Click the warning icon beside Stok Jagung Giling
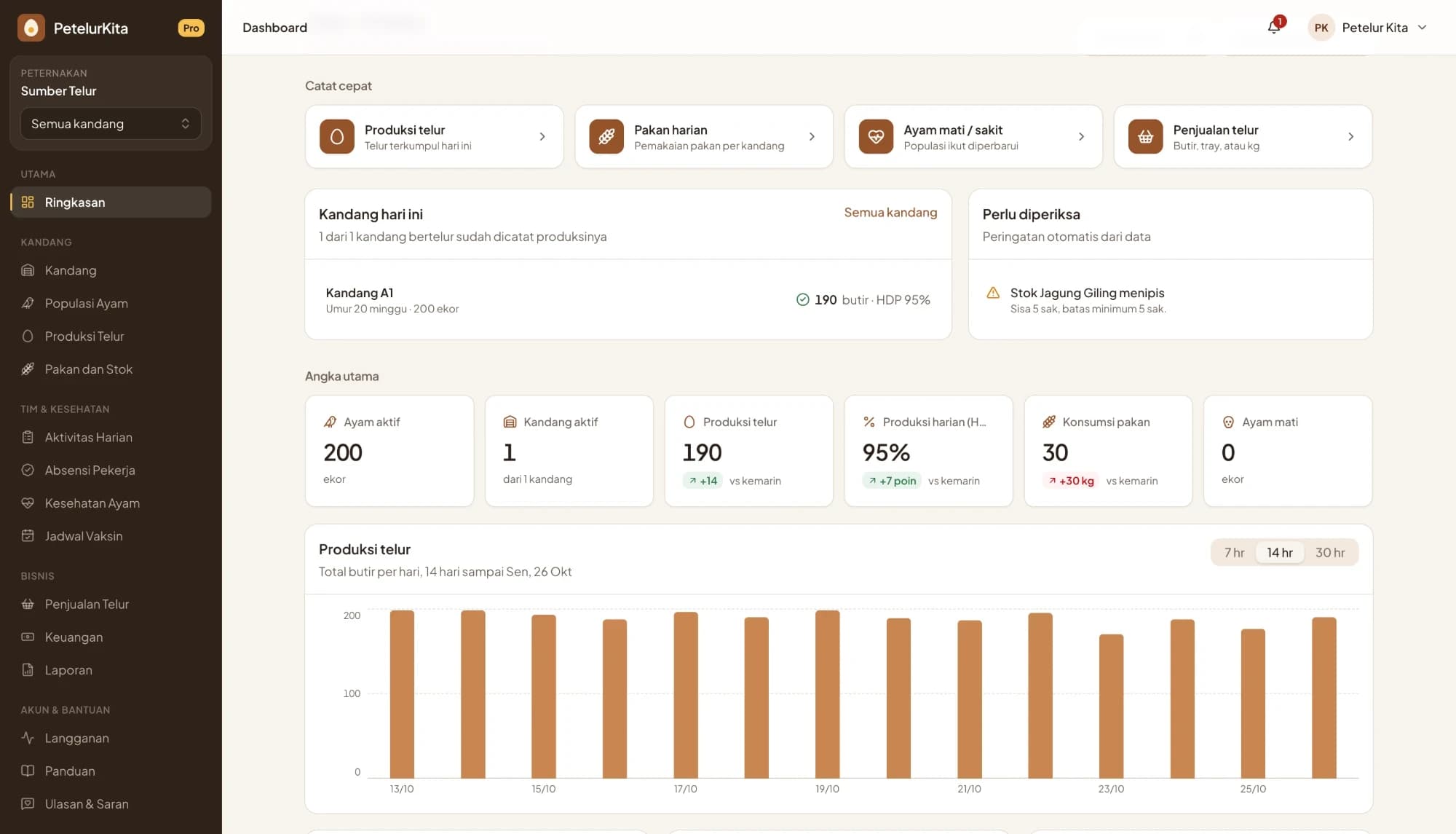The image size is (1456, 834). (x=993, y=293)
